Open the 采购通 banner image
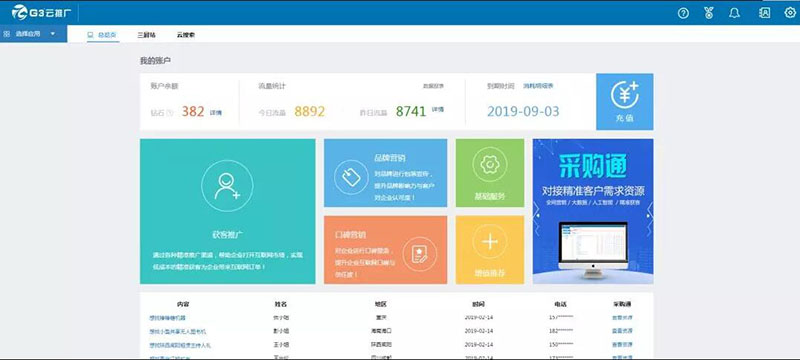Viewport: 800px width, 360px height. click(593, 211)
